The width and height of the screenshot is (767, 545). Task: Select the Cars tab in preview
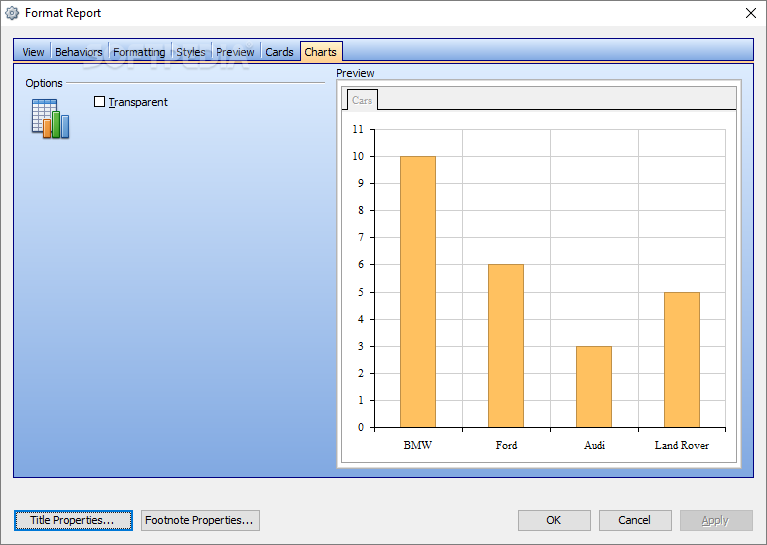pos(362,100)
